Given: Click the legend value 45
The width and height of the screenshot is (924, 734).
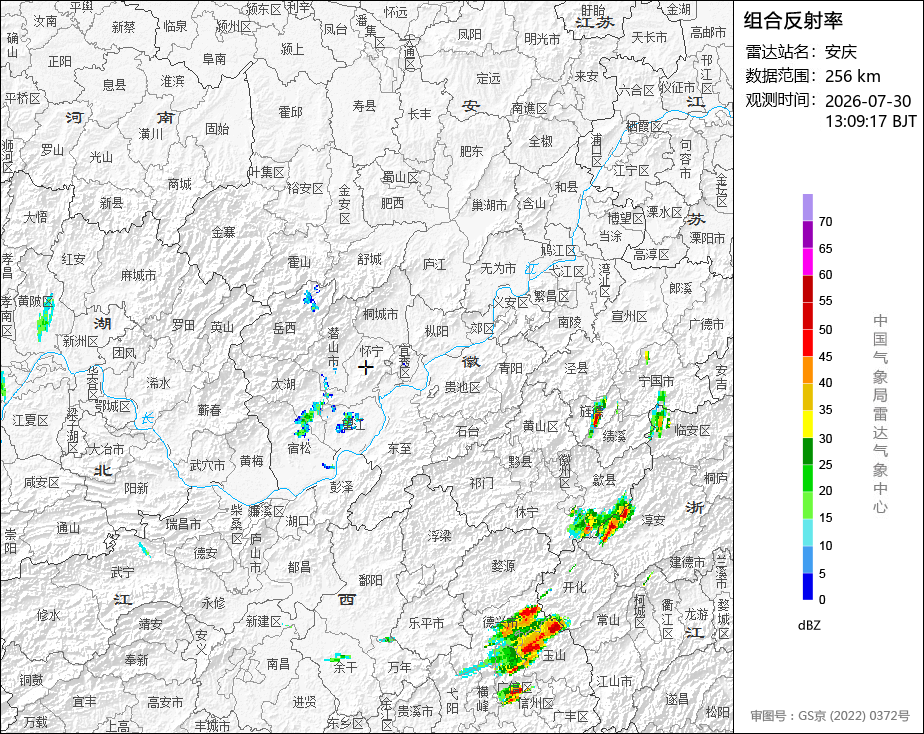Looking at the screenshot, I should [826, 356].
